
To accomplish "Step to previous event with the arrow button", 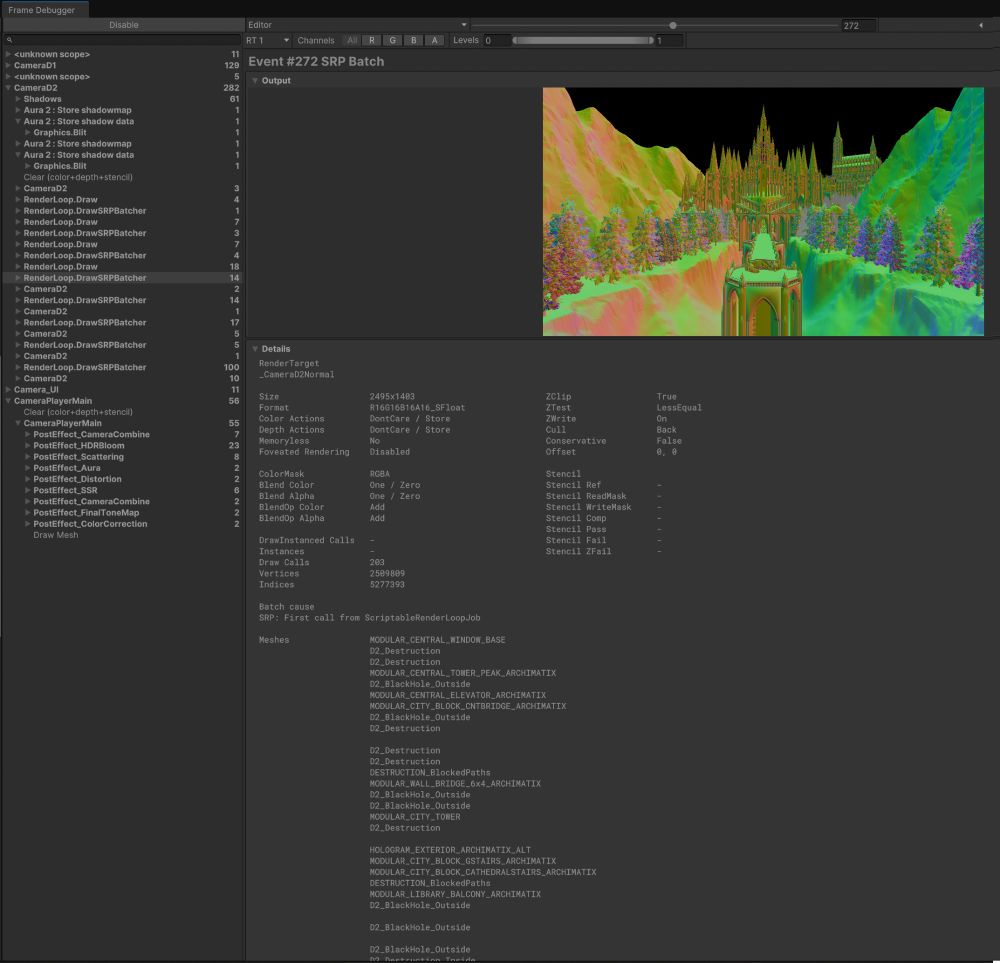I will click(x=981, y=25).
